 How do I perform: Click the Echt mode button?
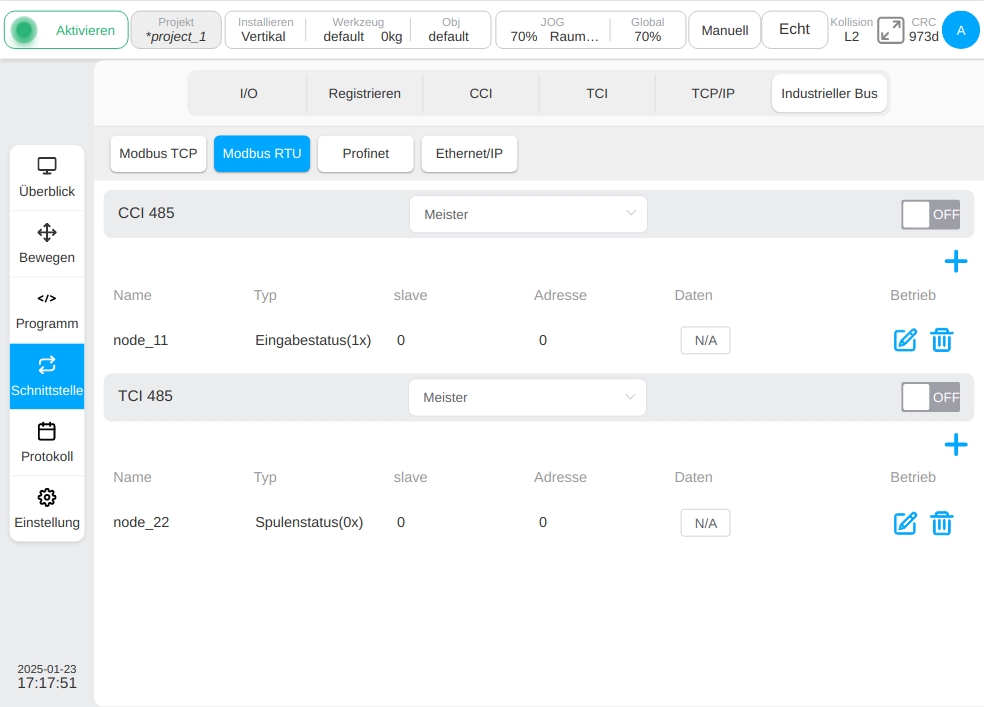pos(794,29)
